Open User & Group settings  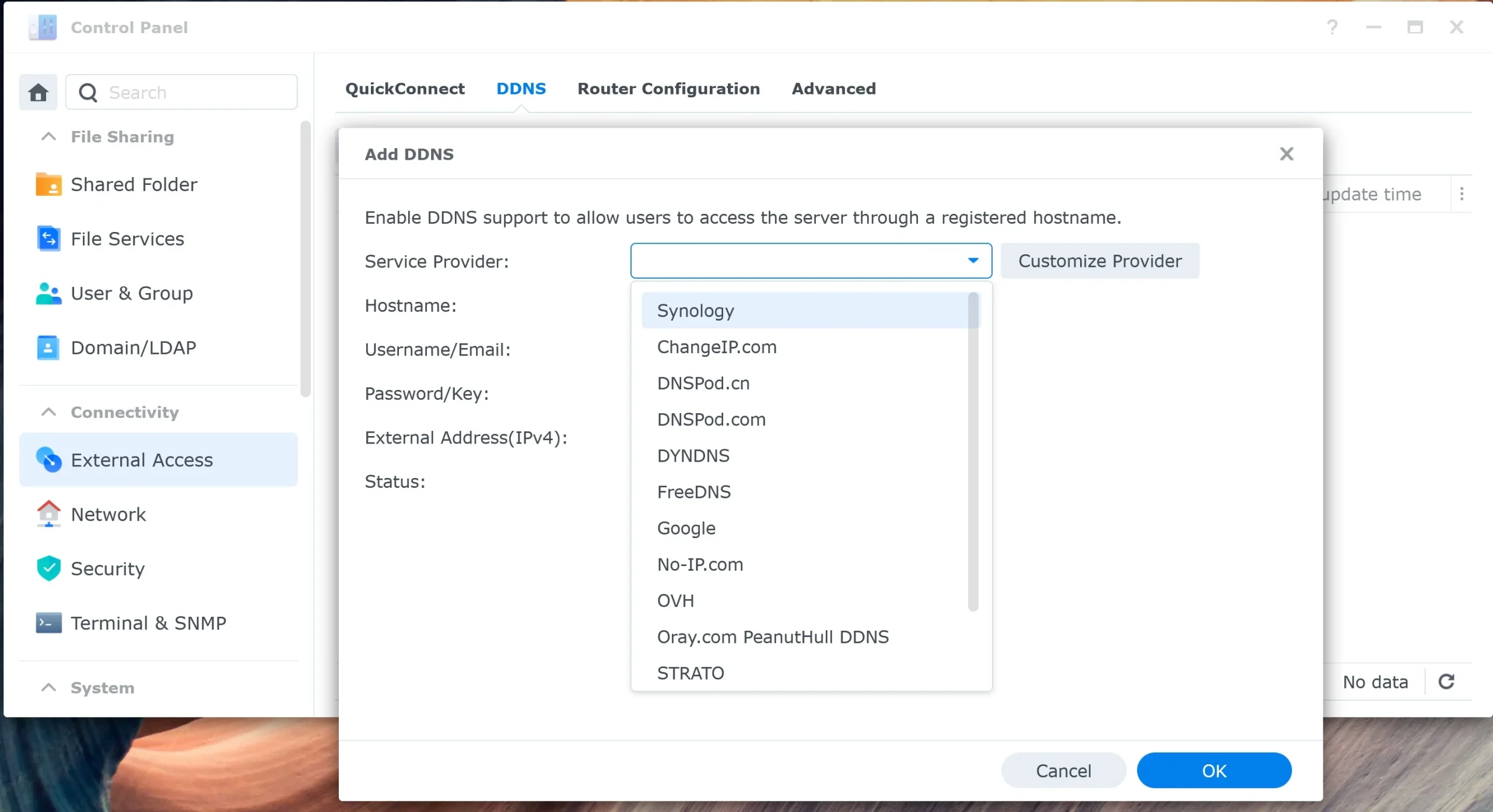coord(48,293)
